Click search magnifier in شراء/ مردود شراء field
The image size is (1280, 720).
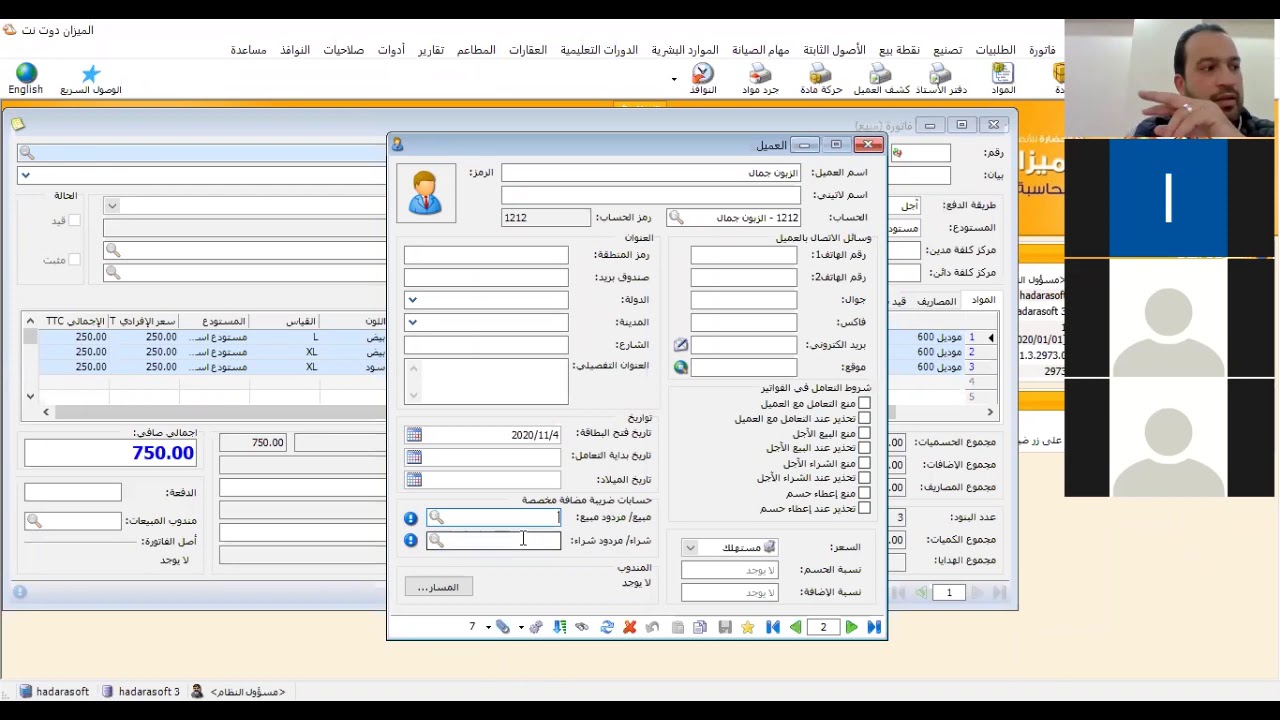tap(436, 540)
